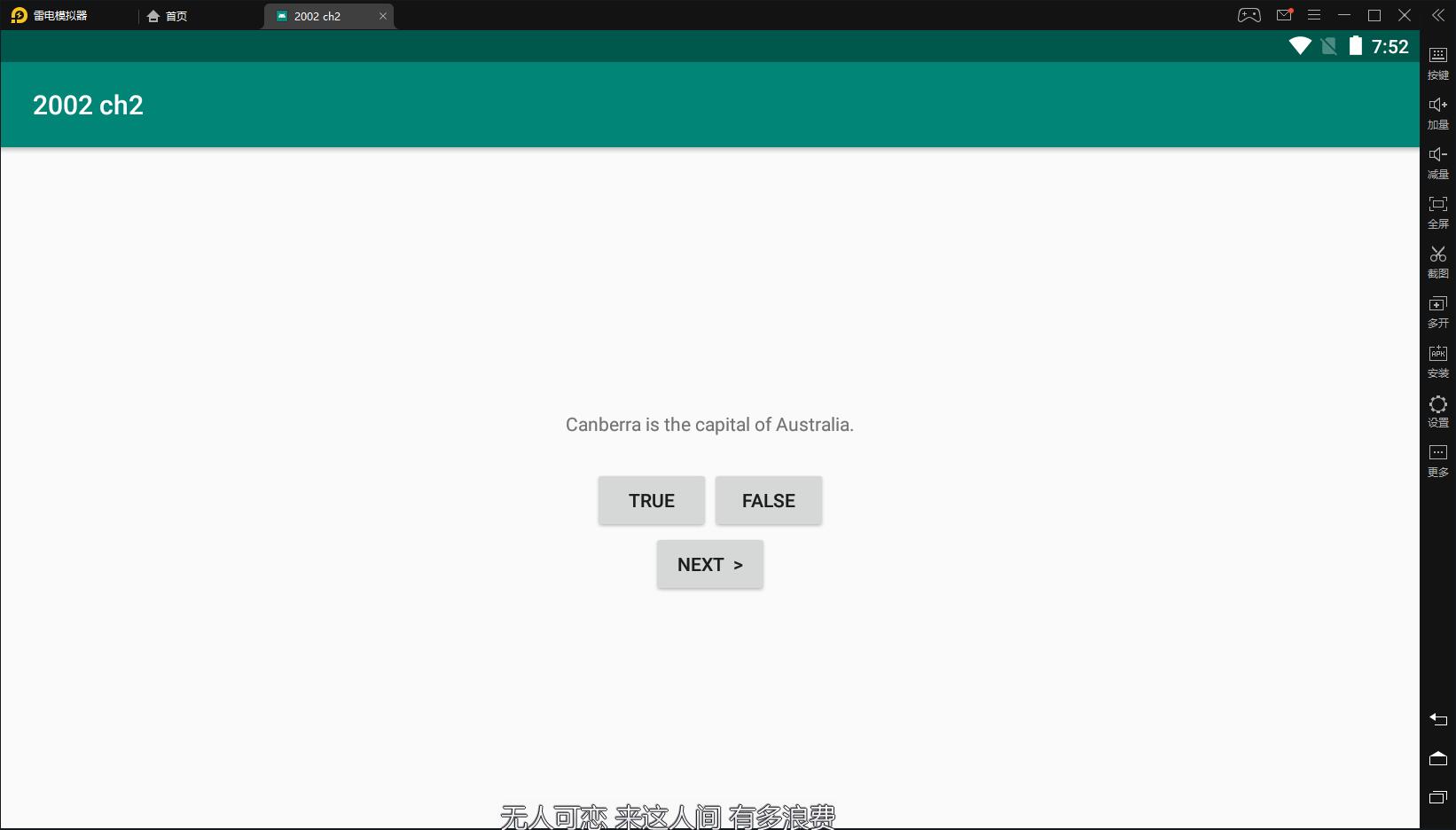Open the mail notification icon in title bar

[1284, 15]
